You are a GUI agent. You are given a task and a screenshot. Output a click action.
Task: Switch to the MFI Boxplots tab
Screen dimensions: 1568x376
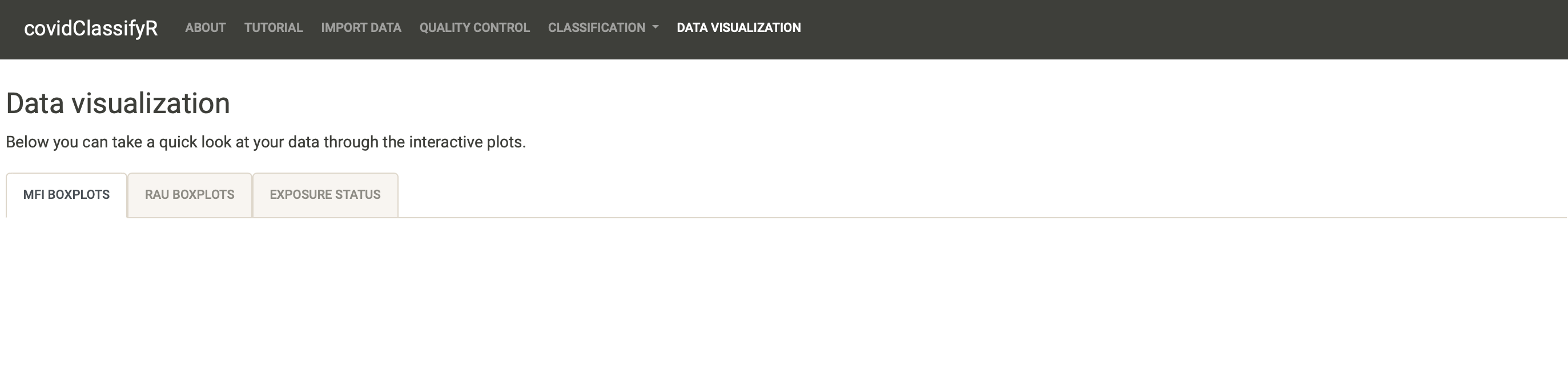click(x=66, y=195)
